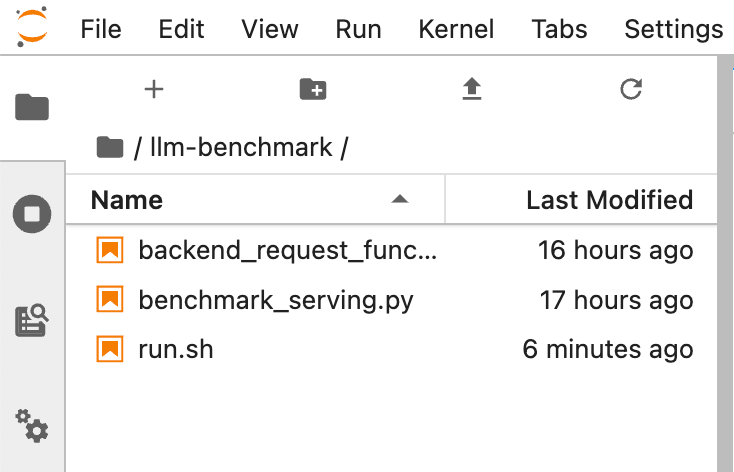
Task: Click the Jupyter logo
Action: tap(31, 27)
